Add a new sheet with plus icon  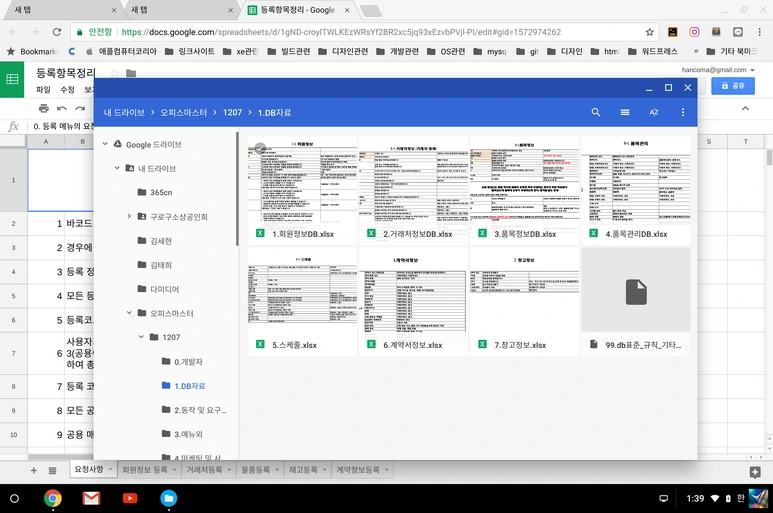(x=34, y=470)
